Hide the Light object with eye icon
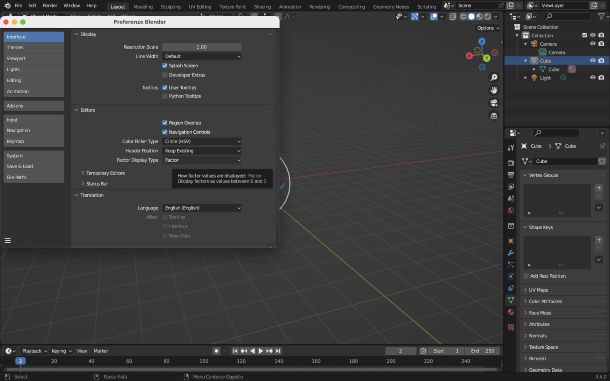The image size is (610, 381). (592, 78)
